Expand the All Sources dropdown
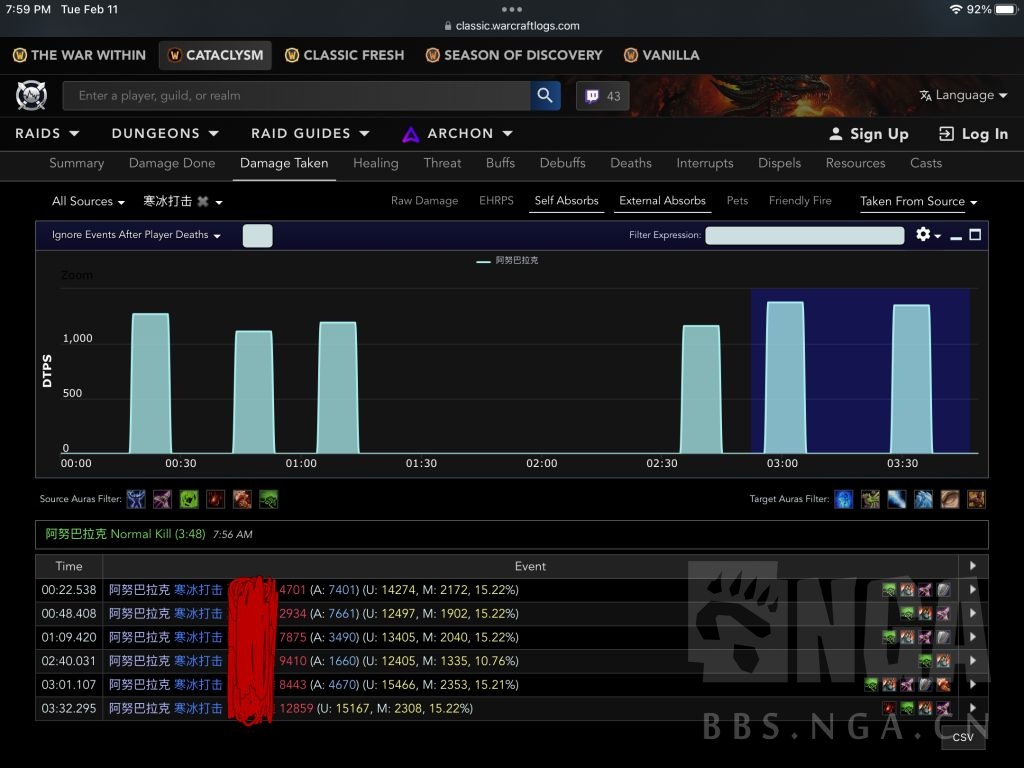The image size is (1024, 768). point(88,202)
